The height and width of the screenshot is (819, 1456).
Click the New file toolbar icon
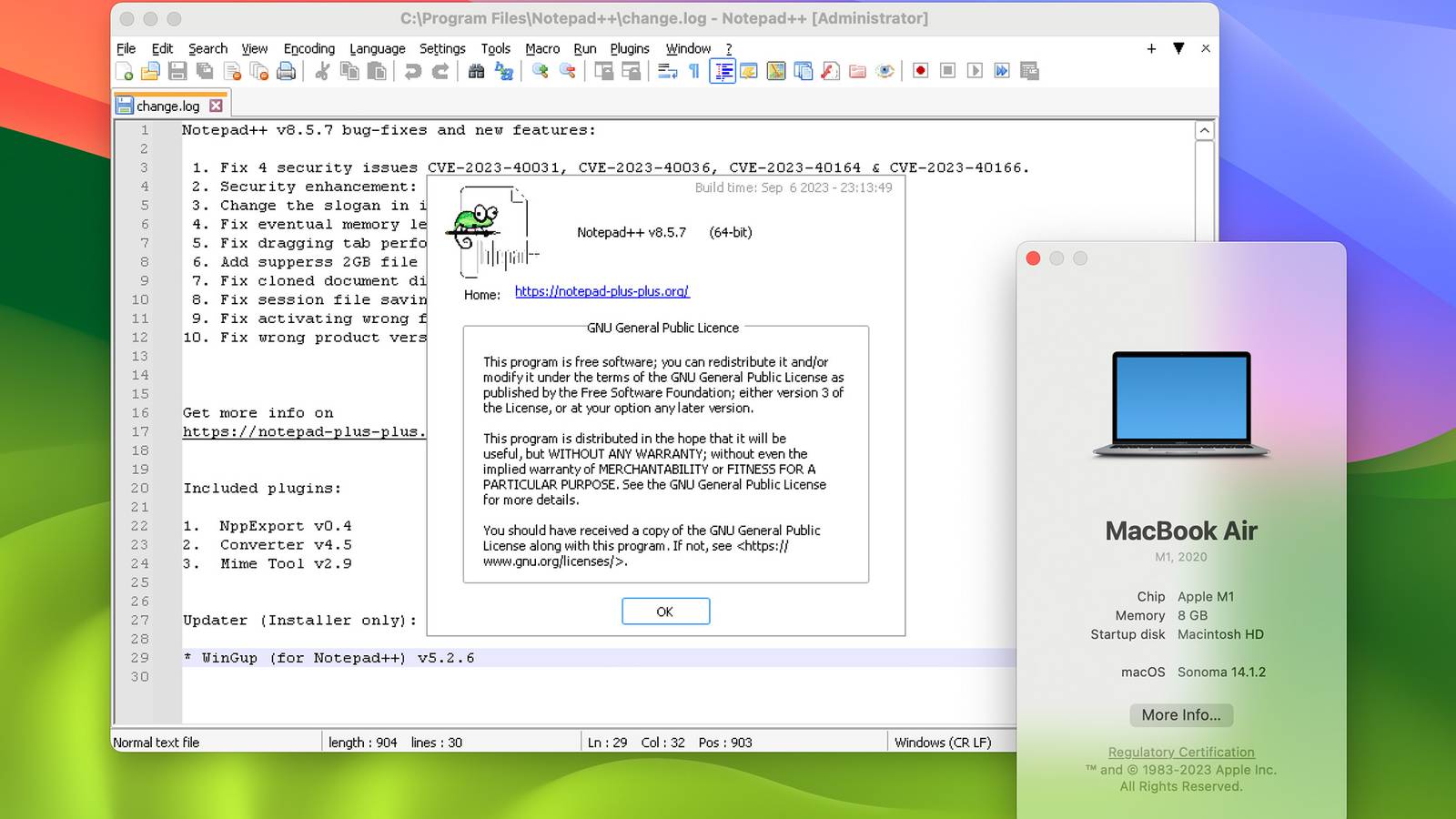tap(125, 71)
